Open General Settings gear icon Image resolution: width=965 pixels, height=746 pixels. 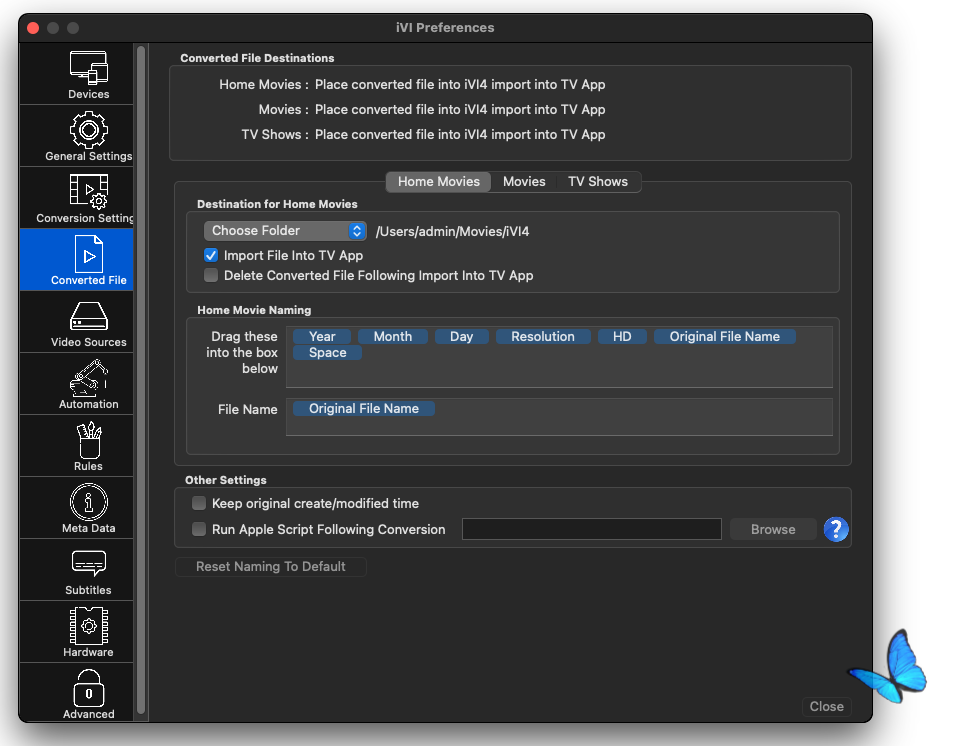click(x=89, y=135)
